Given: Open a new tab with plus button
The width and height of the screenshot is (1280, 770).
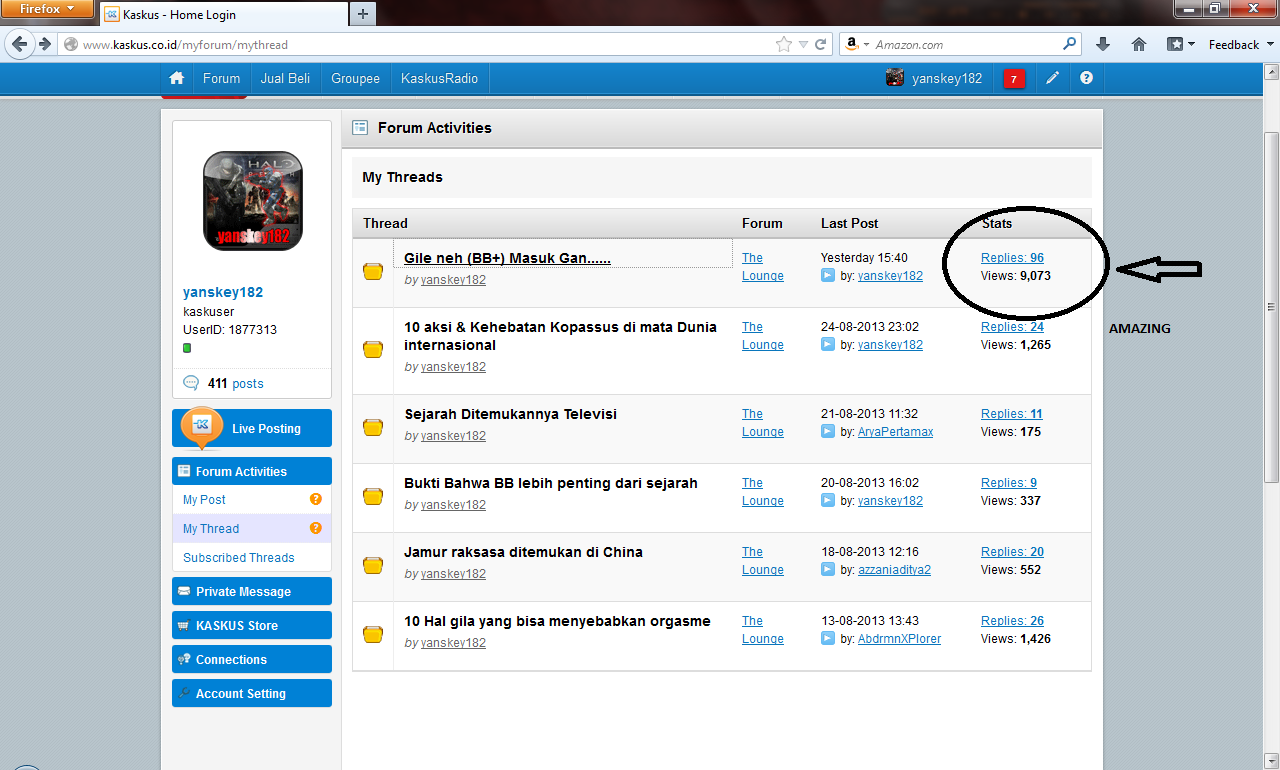Looking at the screenshot, I should pyautogui.click(x=363, y=14).
